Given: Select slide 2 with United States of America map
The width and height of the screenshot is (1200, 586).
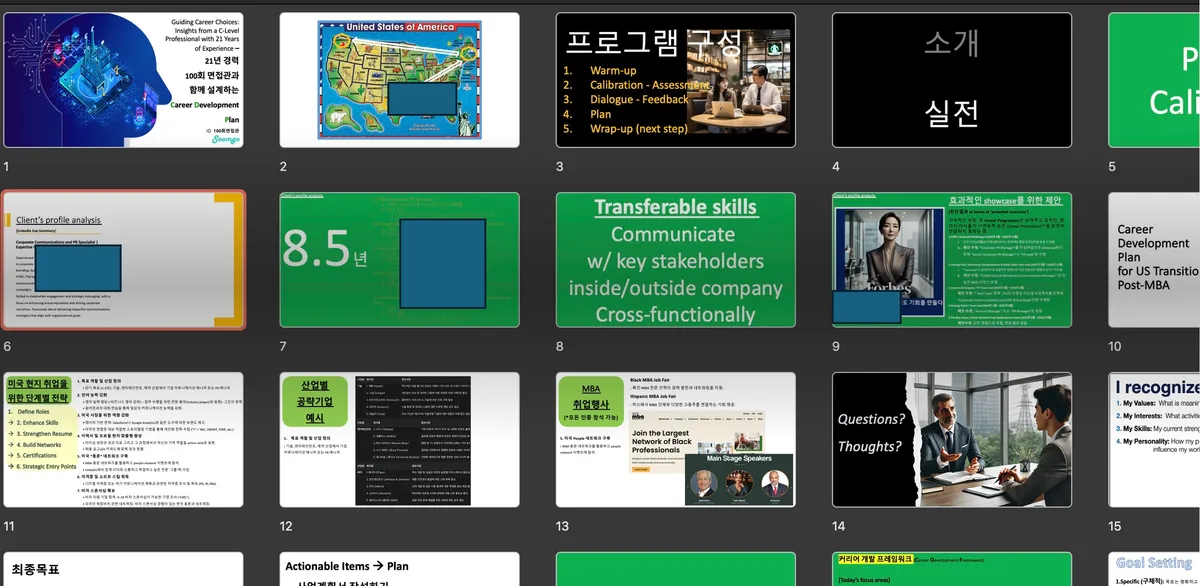Looking at the screenshot, I should click(400, 80).
